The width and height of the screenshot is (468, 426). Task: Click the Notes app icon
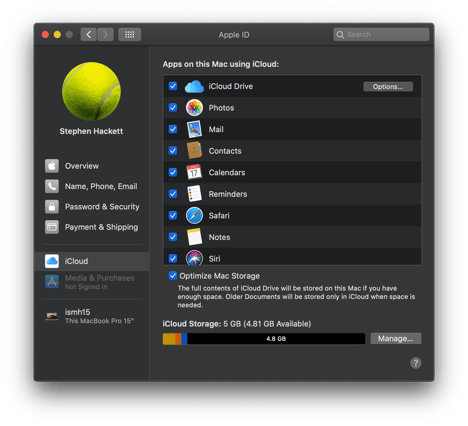tap(194, 237)
